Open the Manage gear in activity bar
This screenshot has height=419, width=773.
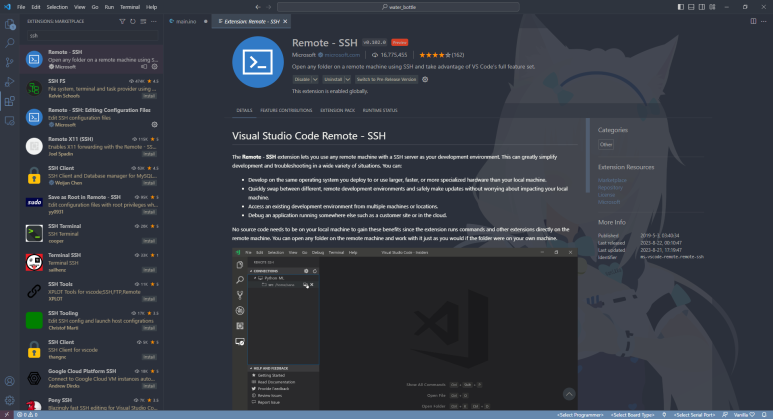9,400
